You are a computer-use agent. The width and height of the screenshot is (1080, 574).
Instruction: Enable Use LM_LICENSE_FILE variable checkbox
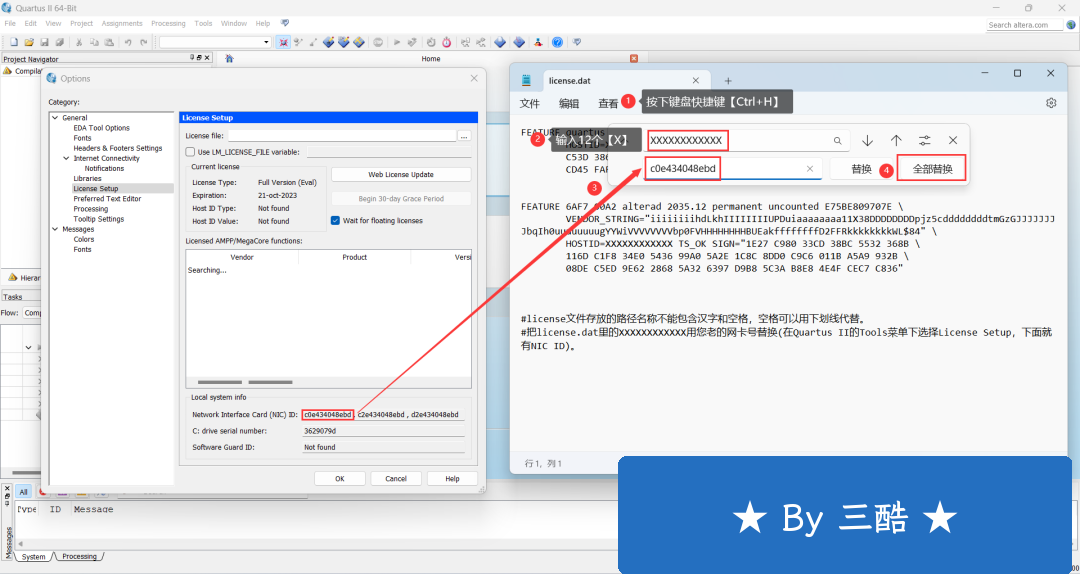click(190, 152)
